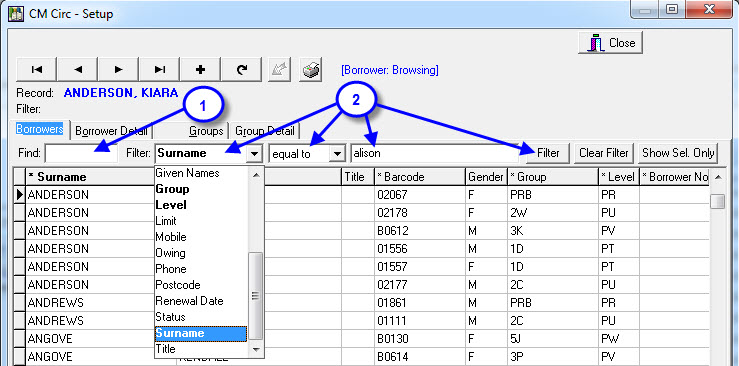Go to the next record arrow
Viewport: 739px width, 366px height.
pyautogui.click(x=118, y=70)
